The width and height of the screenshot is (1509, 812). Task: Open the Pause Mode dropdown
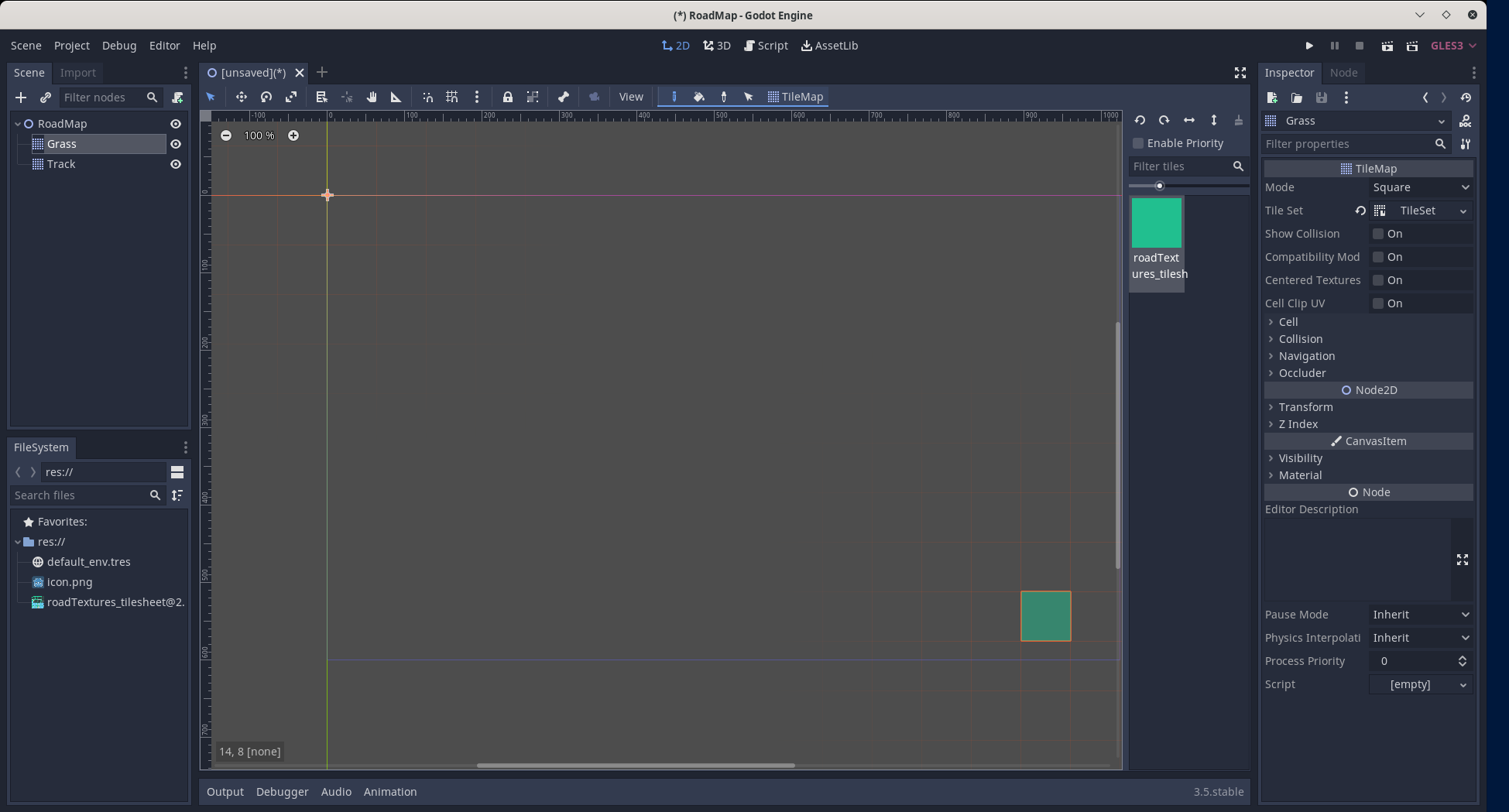pos(1419,614)
